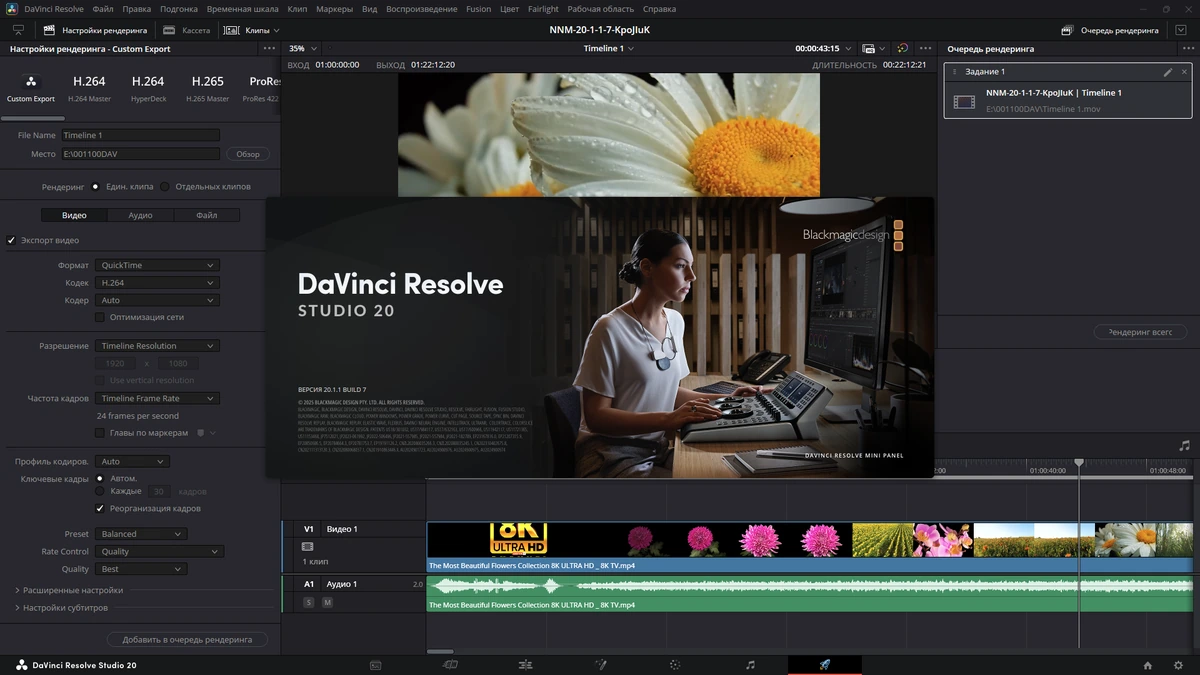Select the Автом. keyframes radio button
Screen dimensions: 1200x675
click(100, 478)
